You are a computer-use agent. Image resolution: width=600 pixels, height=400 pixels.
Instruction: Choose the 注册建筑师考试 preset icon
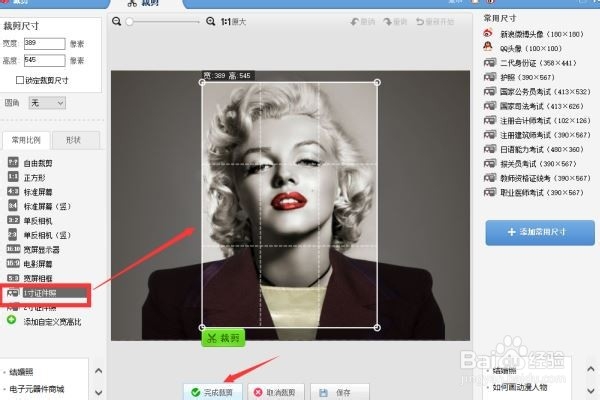coord(490,135)
